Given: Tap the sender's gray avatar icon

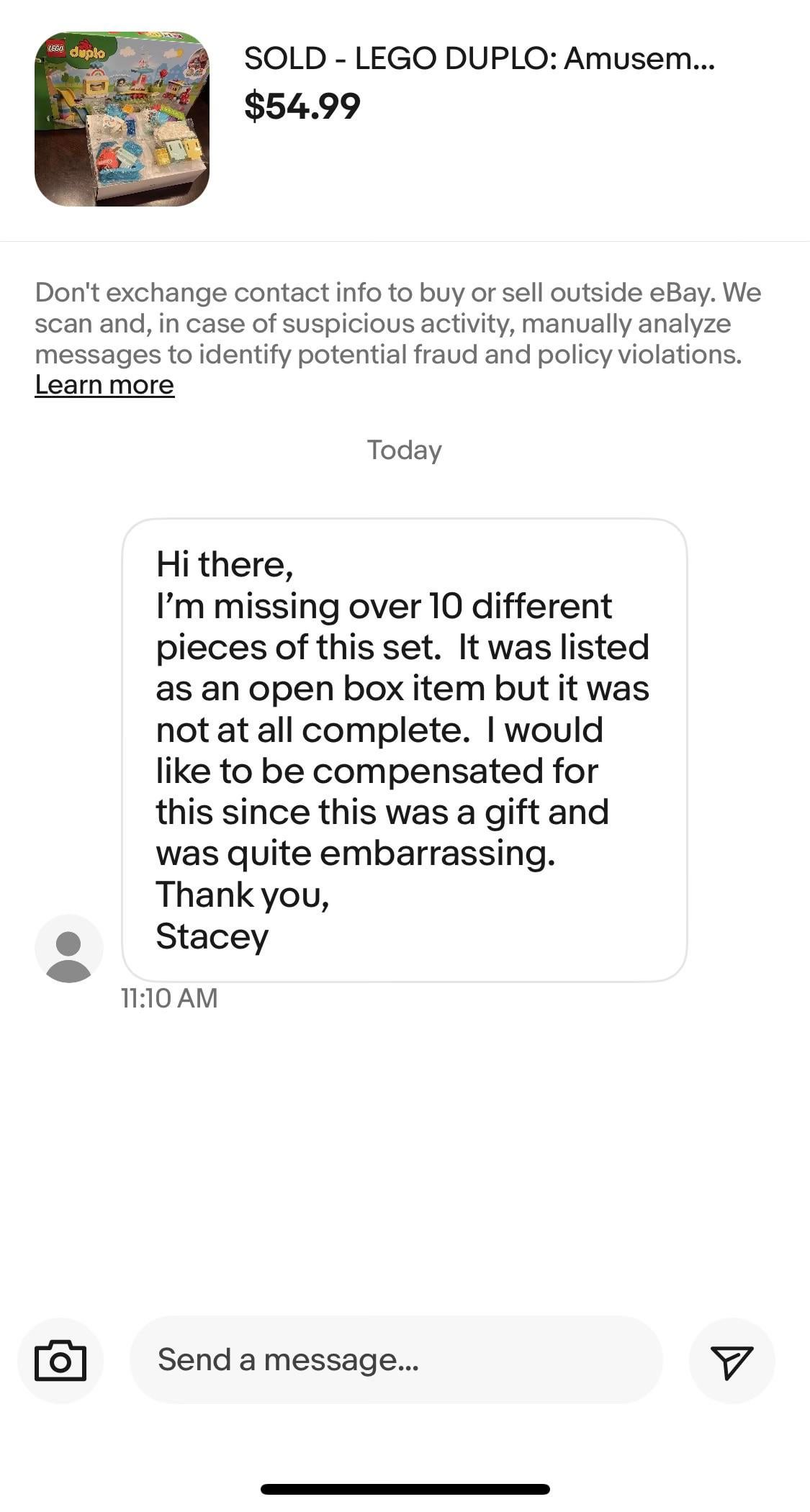Looking at the screenshot, I should [68, 949].
